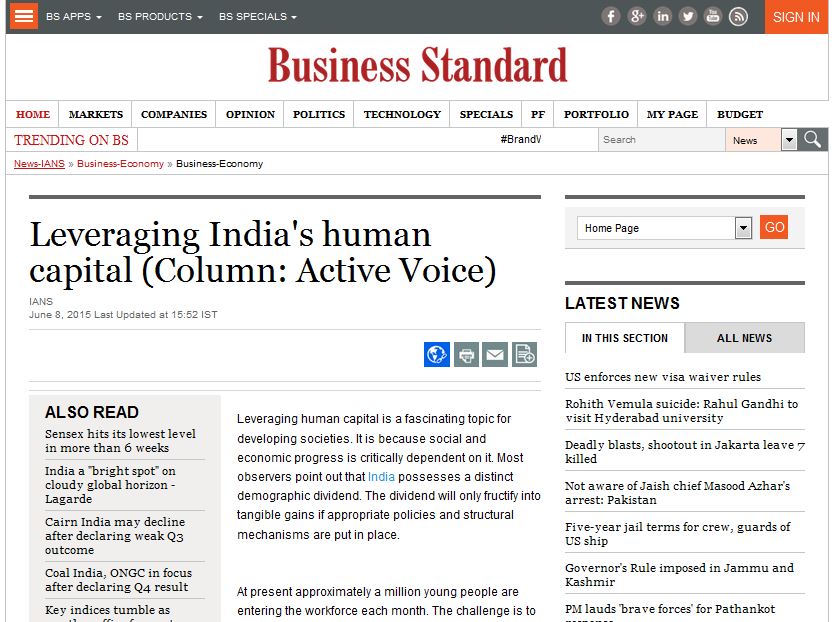Open the OPINION section

click(x=251, y=115)
